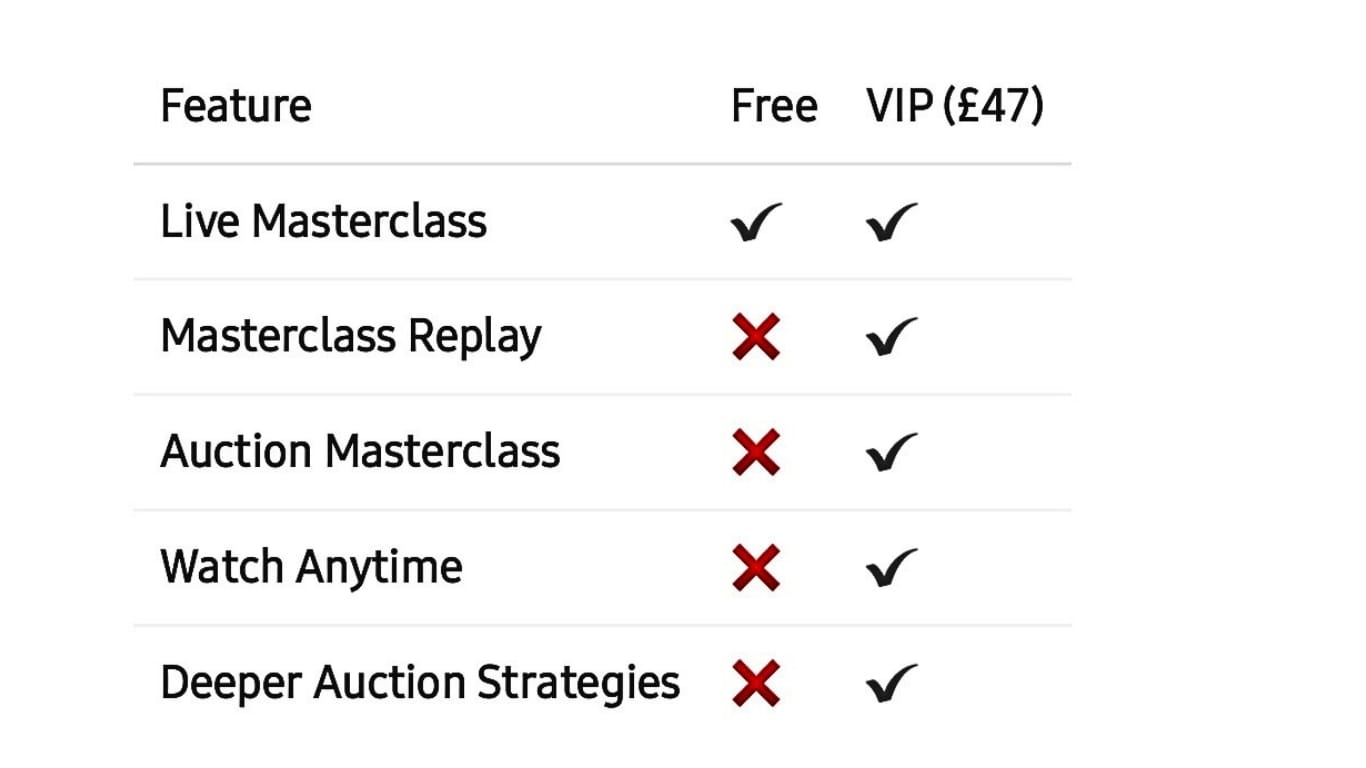Image resolution: width=1366 pixels, height=768 pixels.
Task: Click the Auction Masterclass row label
Action: 360,452
